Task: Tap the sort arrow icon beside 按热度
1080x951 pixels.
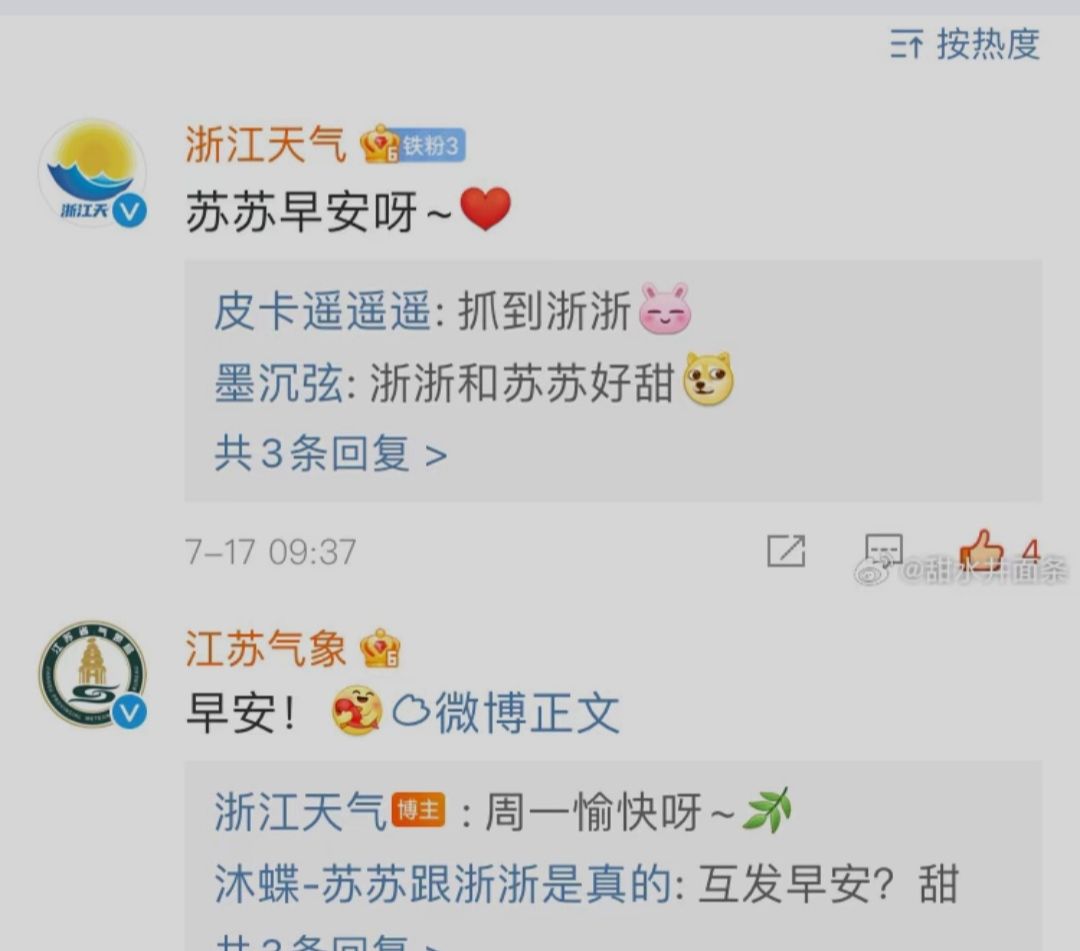Action: coord(906,45)
